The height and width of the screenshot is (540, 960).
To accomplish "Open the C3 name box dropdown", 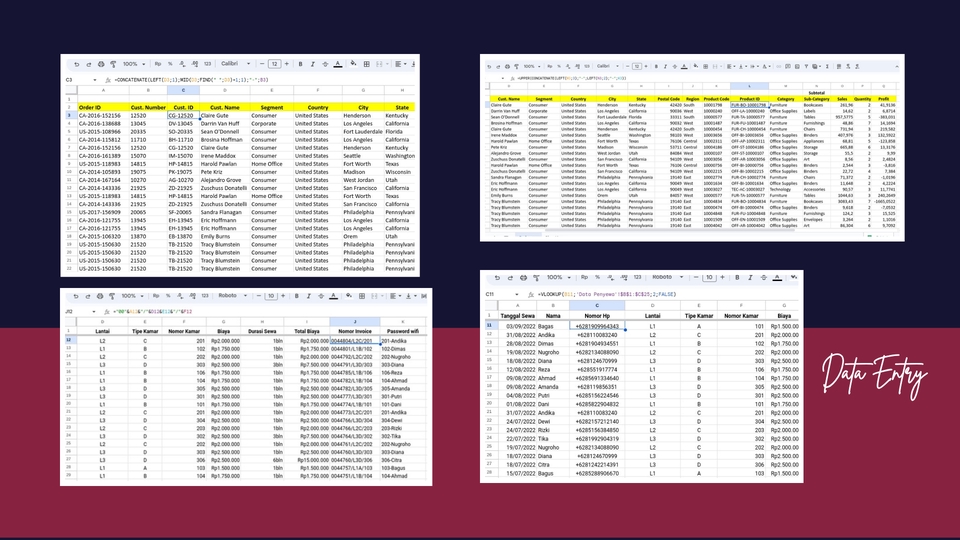I will (x=95, y=79).
